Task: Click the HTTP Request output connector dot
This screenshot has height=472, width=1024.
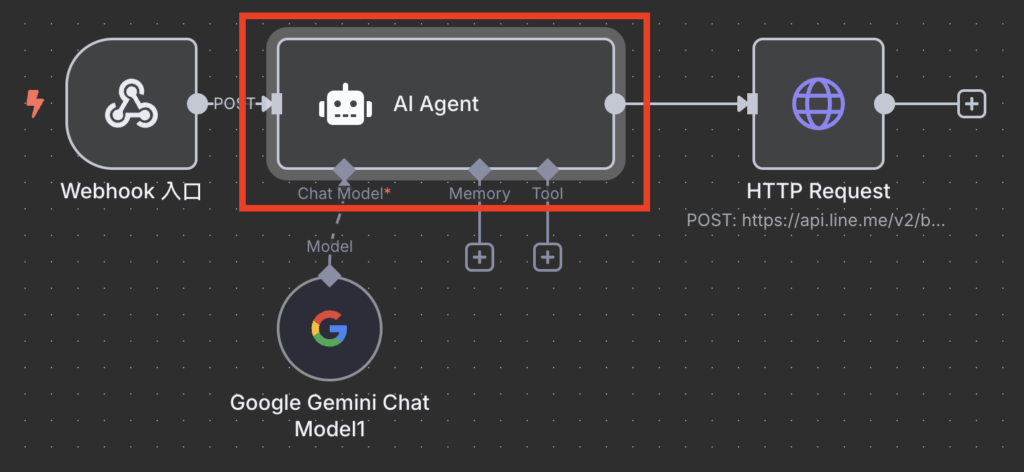Action: (884, 104)
